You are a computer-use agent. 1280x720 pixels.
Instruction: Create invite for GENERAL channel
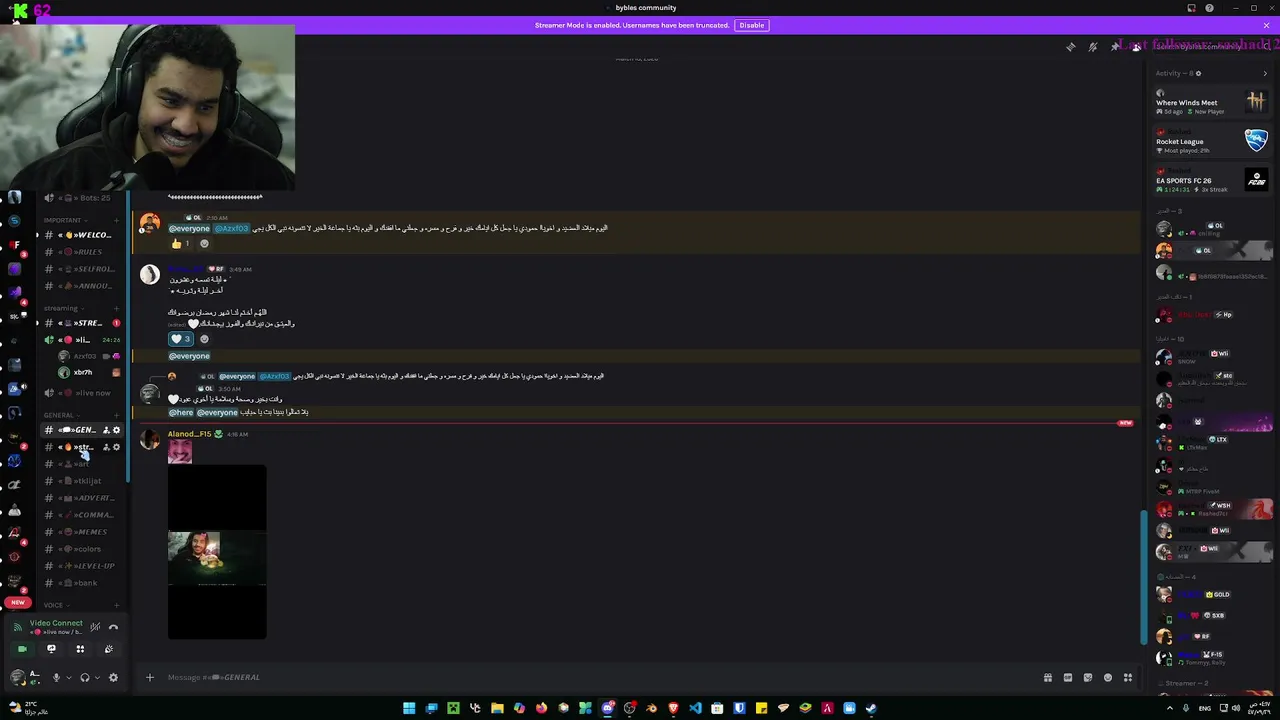pyautogui.click(x=106, y=430)
